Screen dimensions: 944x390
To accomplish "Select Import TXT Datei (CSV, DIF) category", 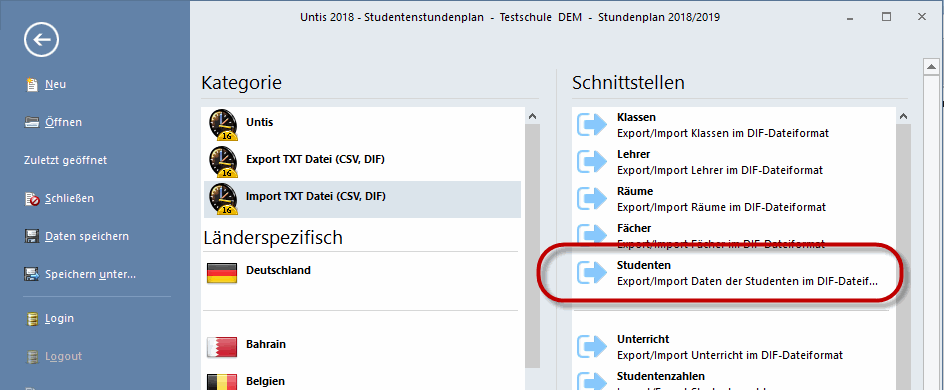I will coord(316,196).
